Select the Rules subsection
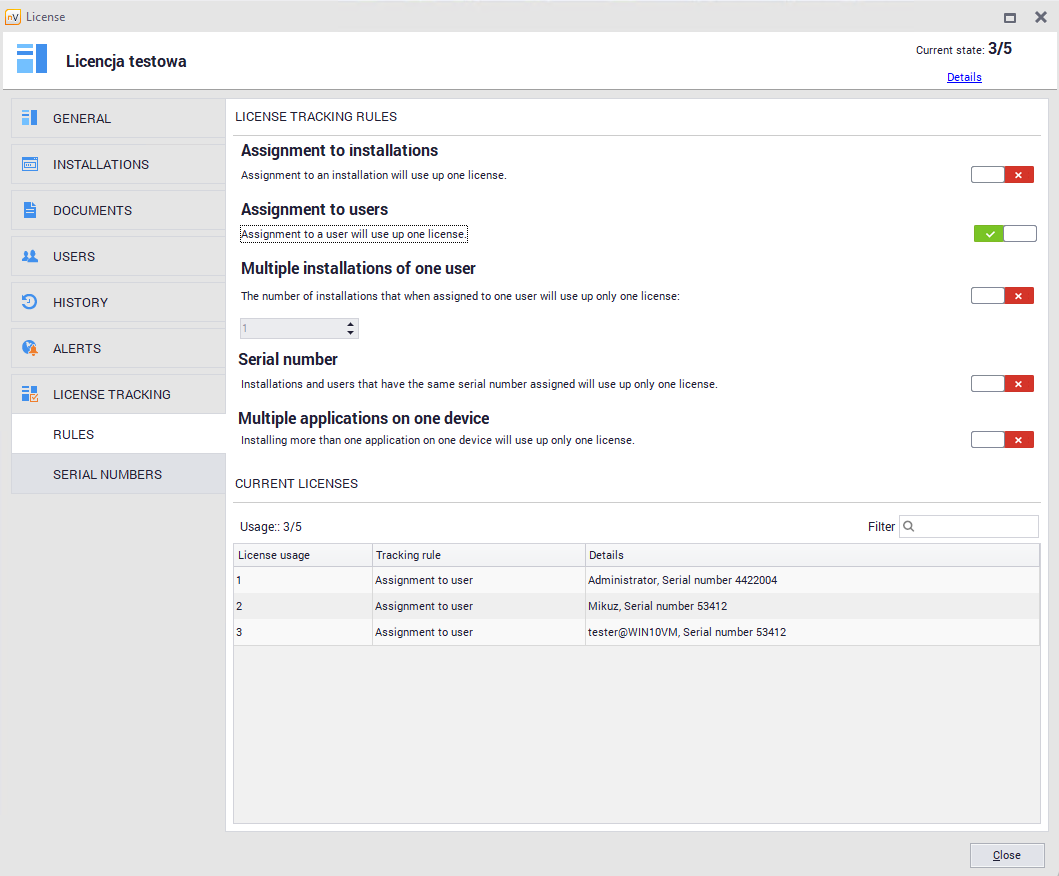The image size is (1059, 876). (x=74, y=434)
